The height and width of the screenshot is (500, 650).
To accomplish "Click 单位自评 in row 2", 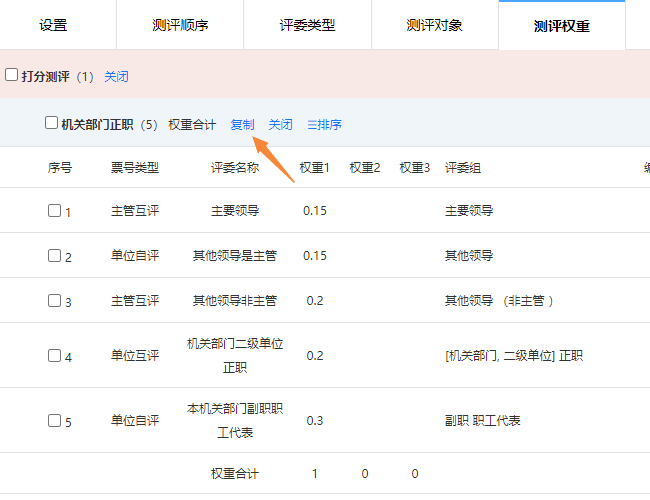I will pos(135,255).
